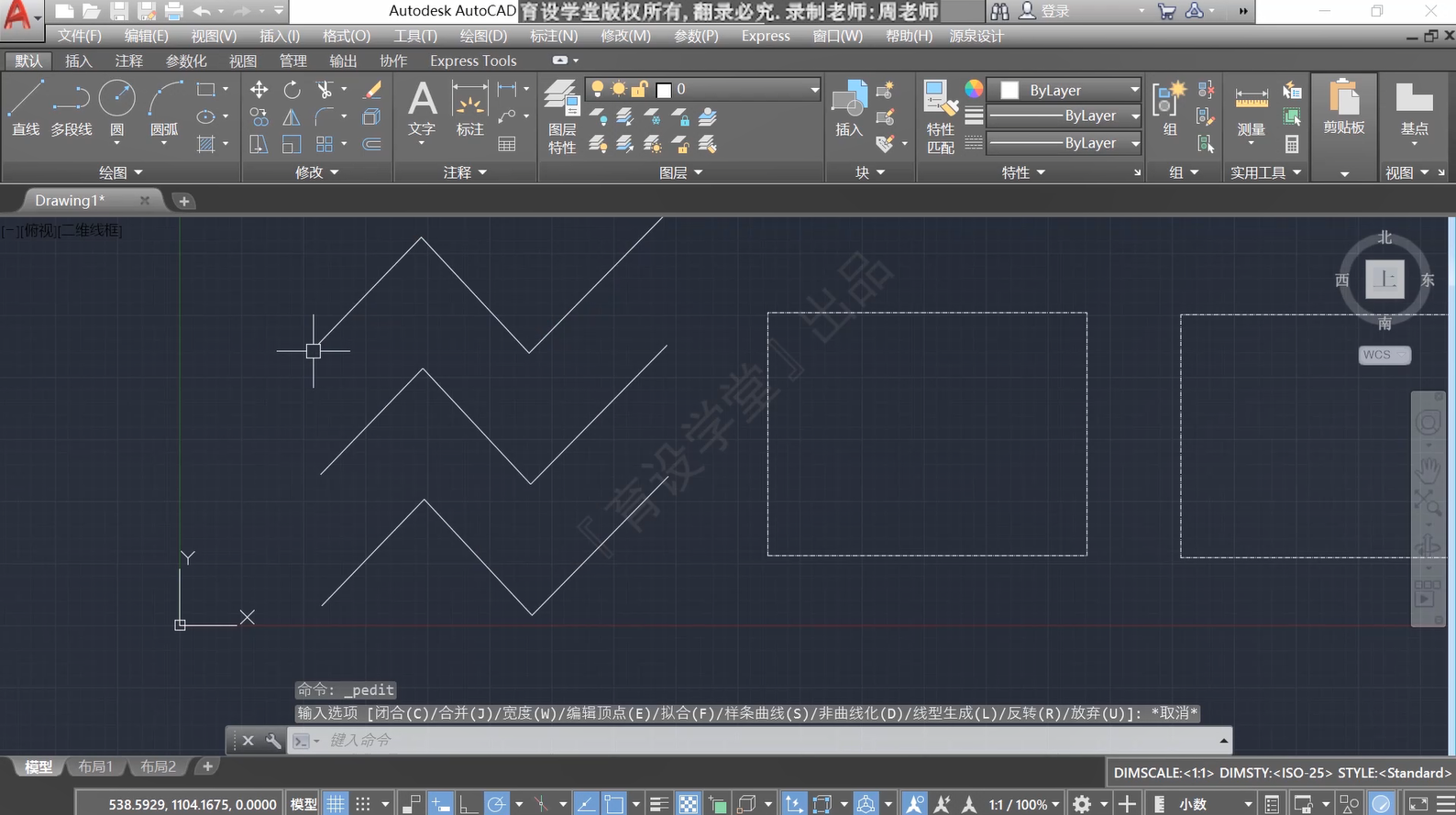Switch to the Insert (插入) ribbon tab
The height and width of the screenshot is (815, 1456).
point(79,61)
